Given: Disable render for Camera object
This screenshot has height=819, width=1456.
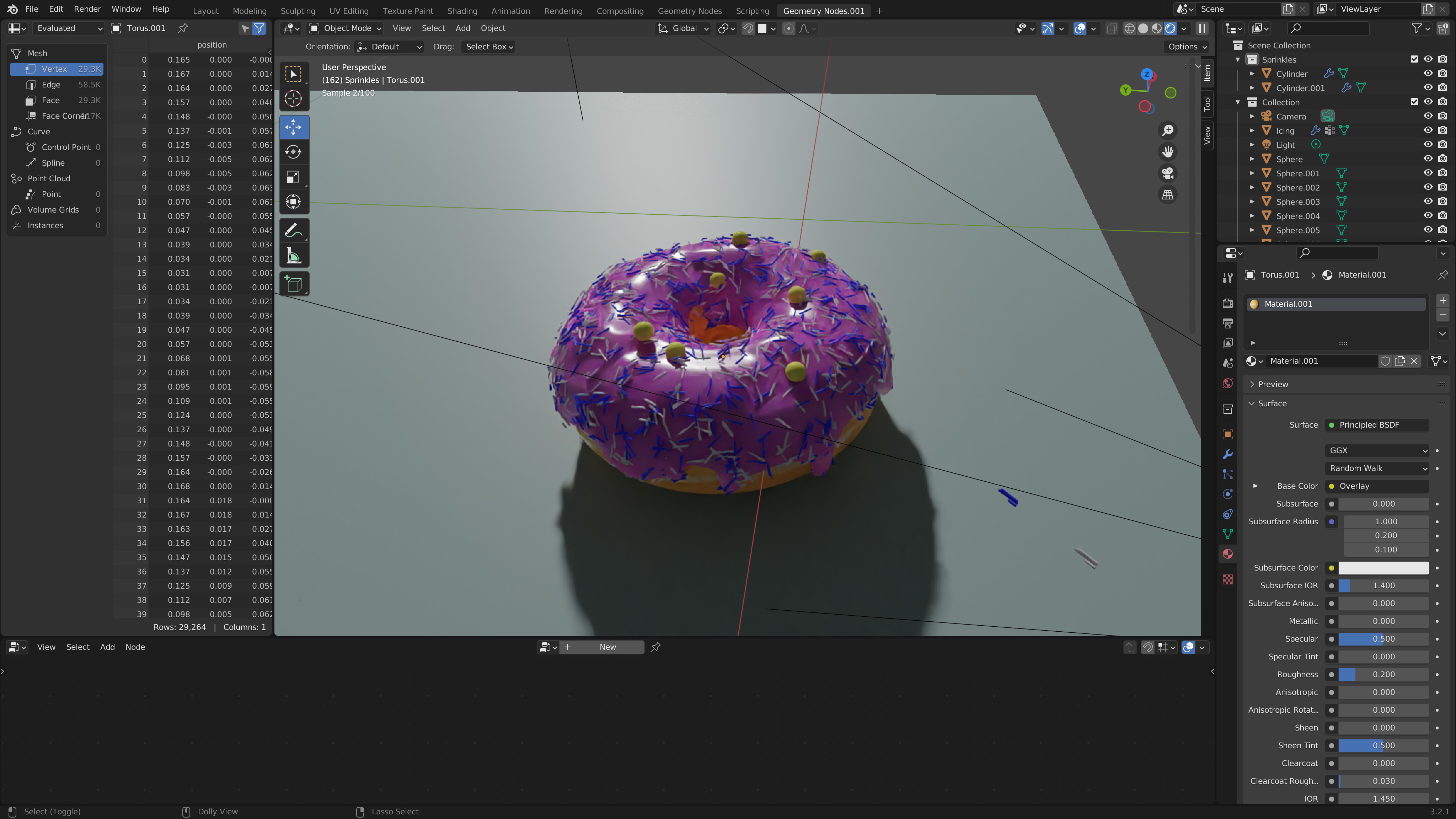Looking at the screenshot, I should [1442, 117].
